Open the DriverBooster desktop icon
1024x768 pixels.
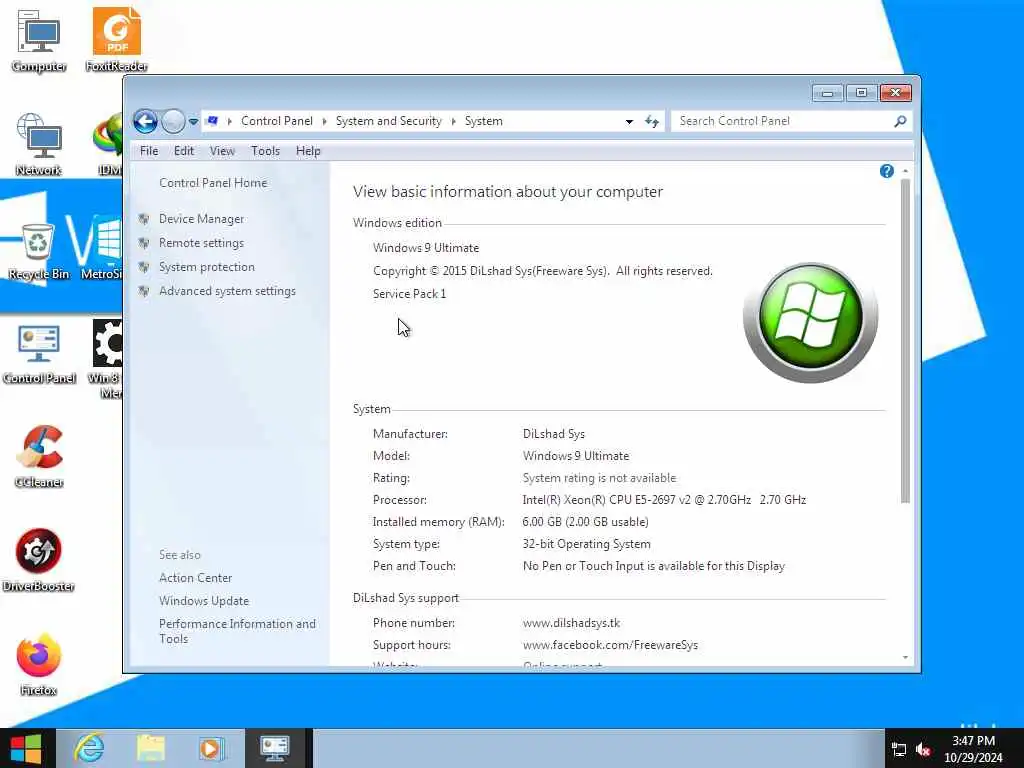click(38, 560)
